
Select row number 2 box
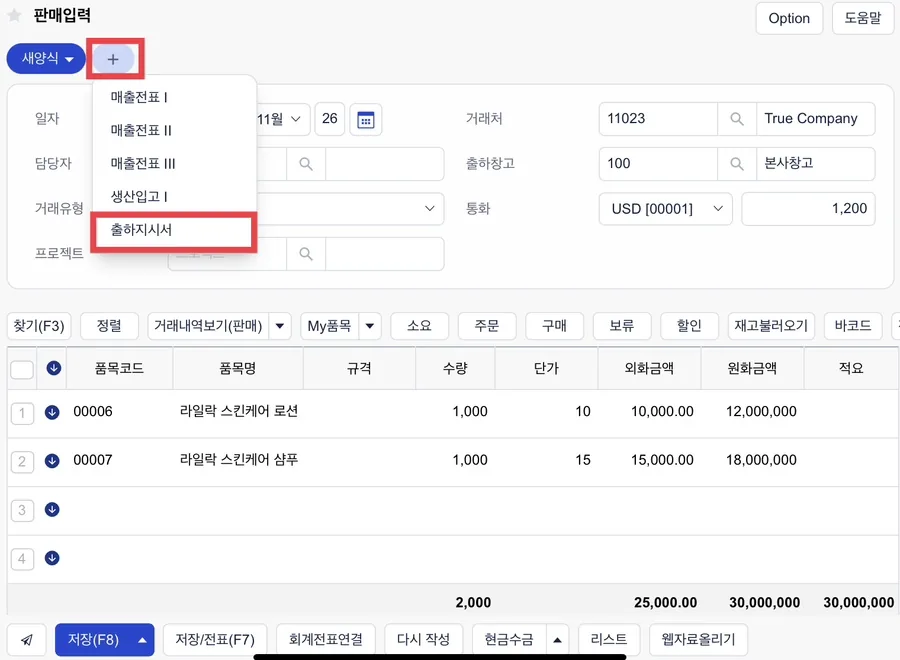click(x=22, y=461)
